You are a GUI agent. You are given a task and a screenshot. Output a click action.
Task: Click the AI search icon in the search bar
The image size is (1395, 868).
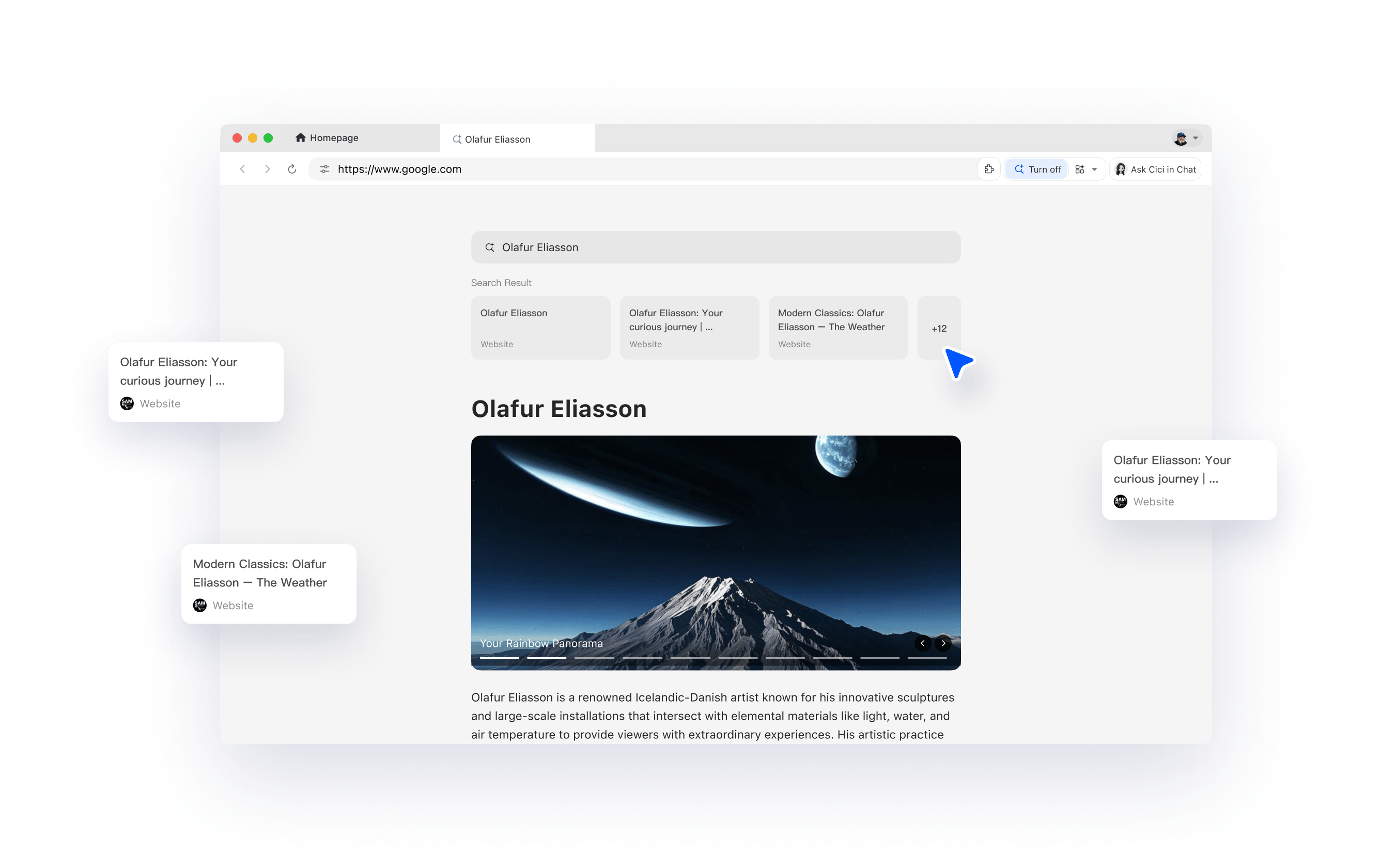490,247
